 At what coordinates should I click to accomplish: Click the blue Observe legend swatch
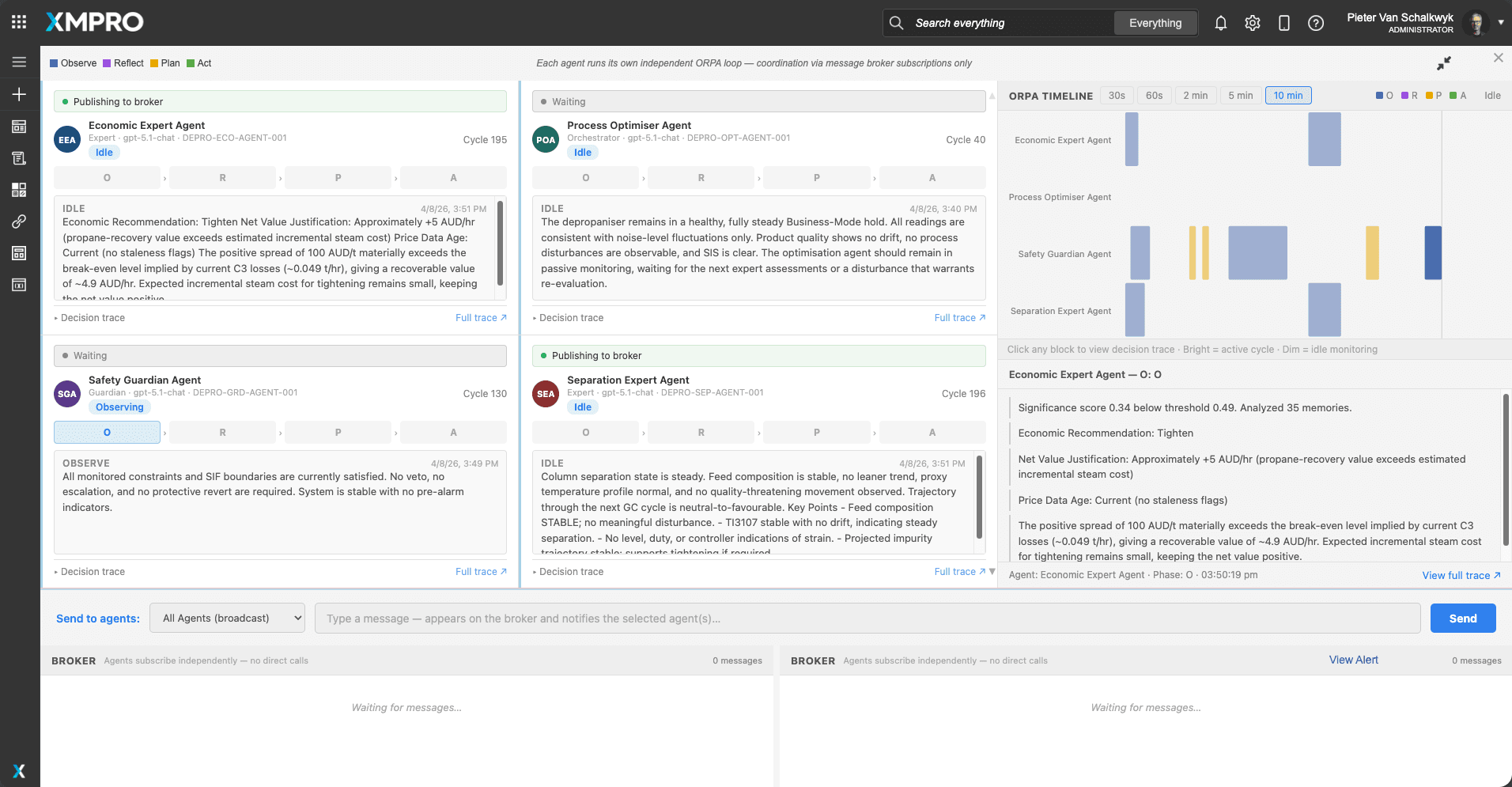tap(54, 63)
